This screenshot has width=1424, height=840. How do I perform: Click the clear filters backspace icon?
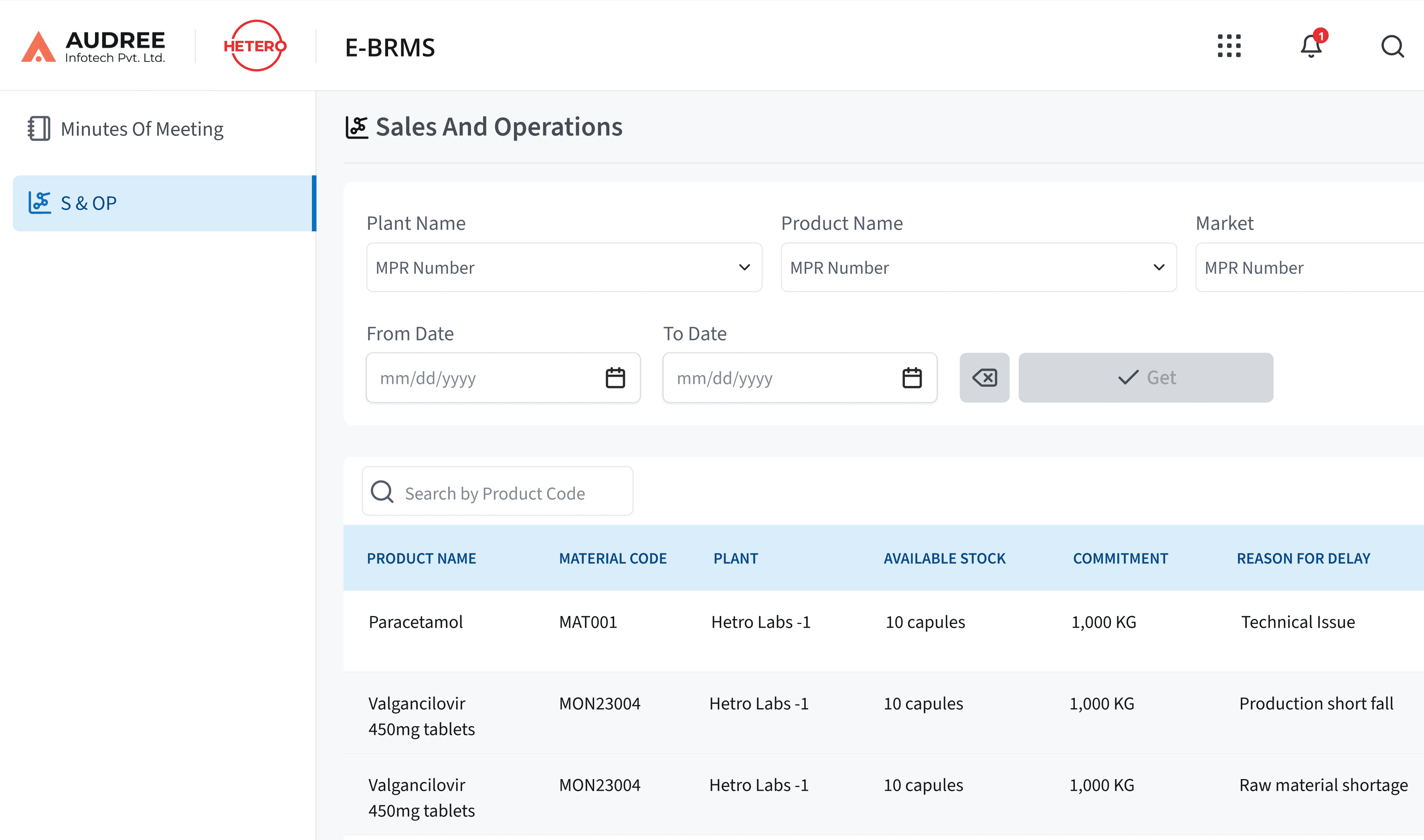tap(984, 377)
